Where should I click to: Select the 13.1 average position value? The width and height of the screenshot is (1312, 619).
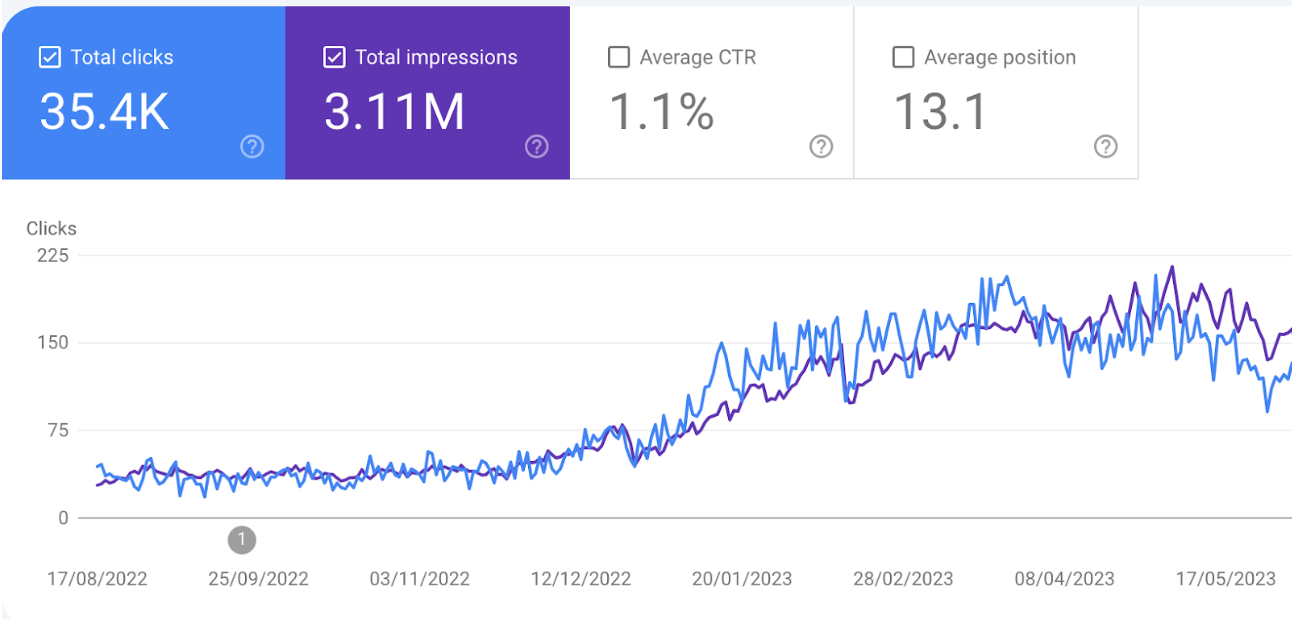pyautogui.click(x=939, y=110)
